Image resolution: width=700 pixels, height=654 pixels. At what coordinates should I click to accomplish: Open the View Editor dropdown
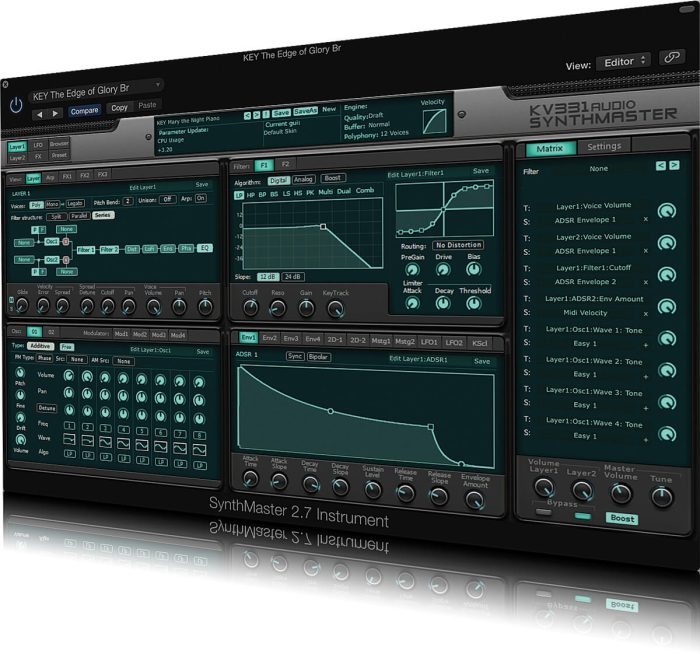coord(624,61)
